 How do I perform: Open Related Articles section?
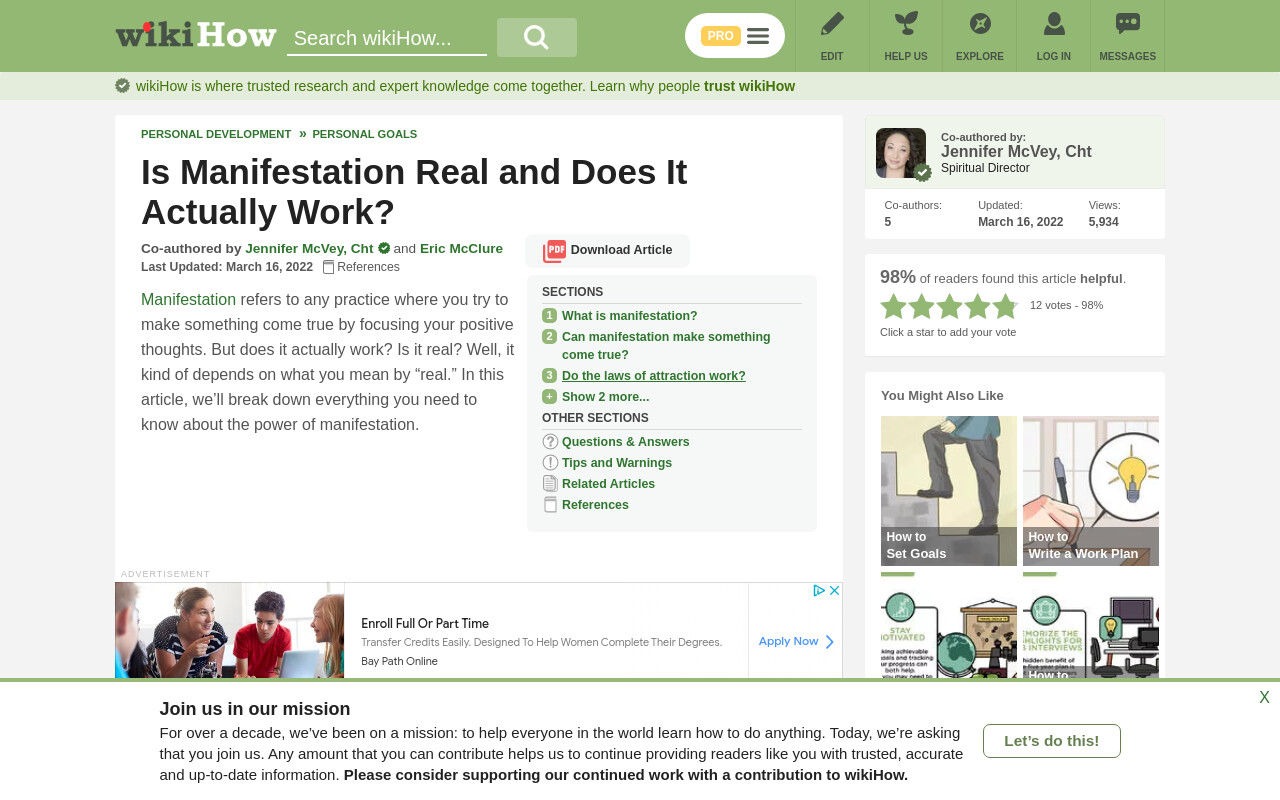point(608,484)
